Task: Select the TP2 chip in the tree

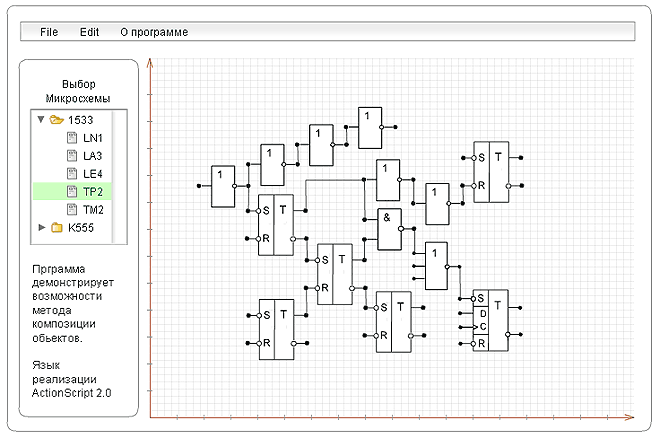Action: [93, 191]
